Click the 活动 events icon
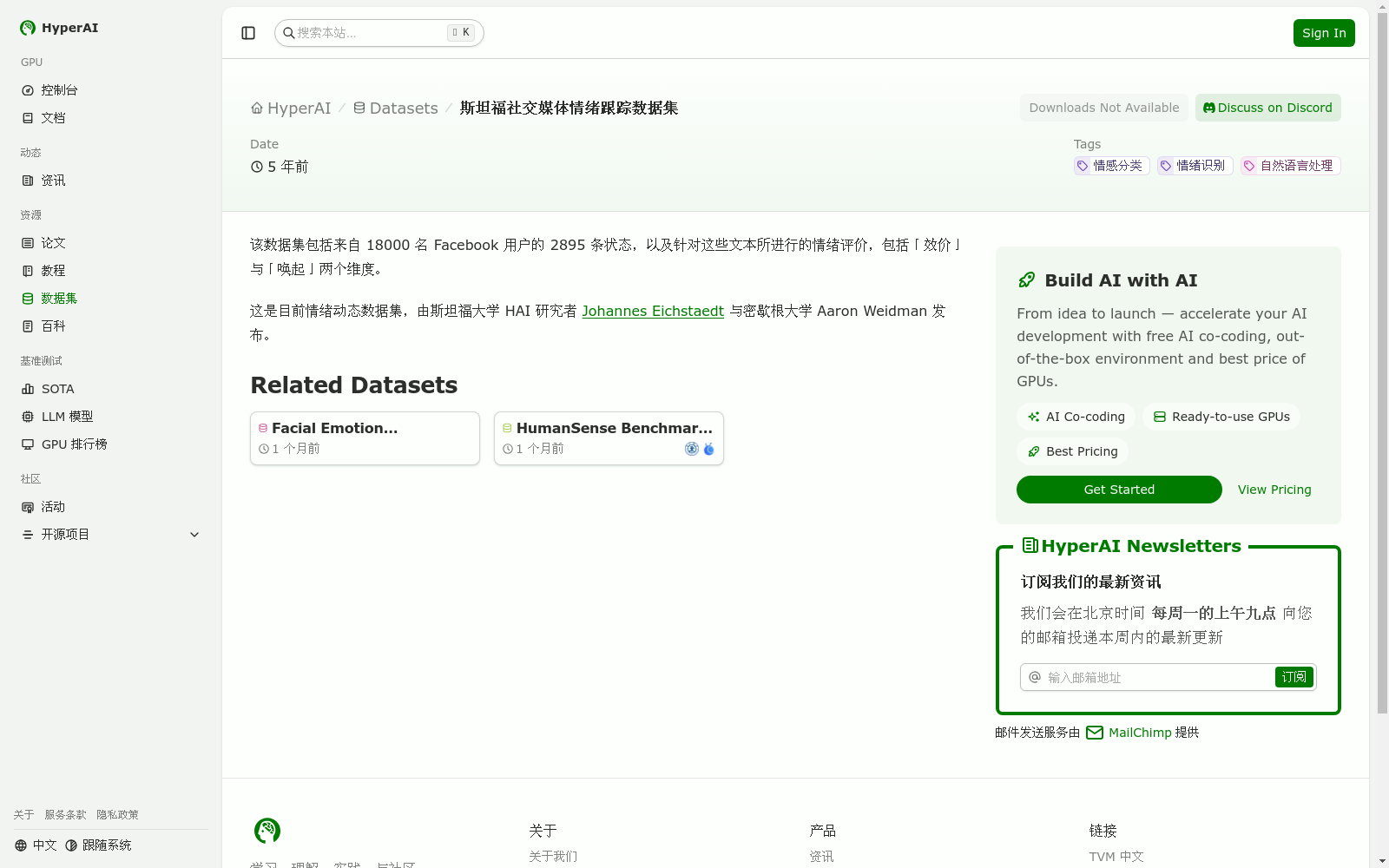1389x868 pixels. coord(28,507)
